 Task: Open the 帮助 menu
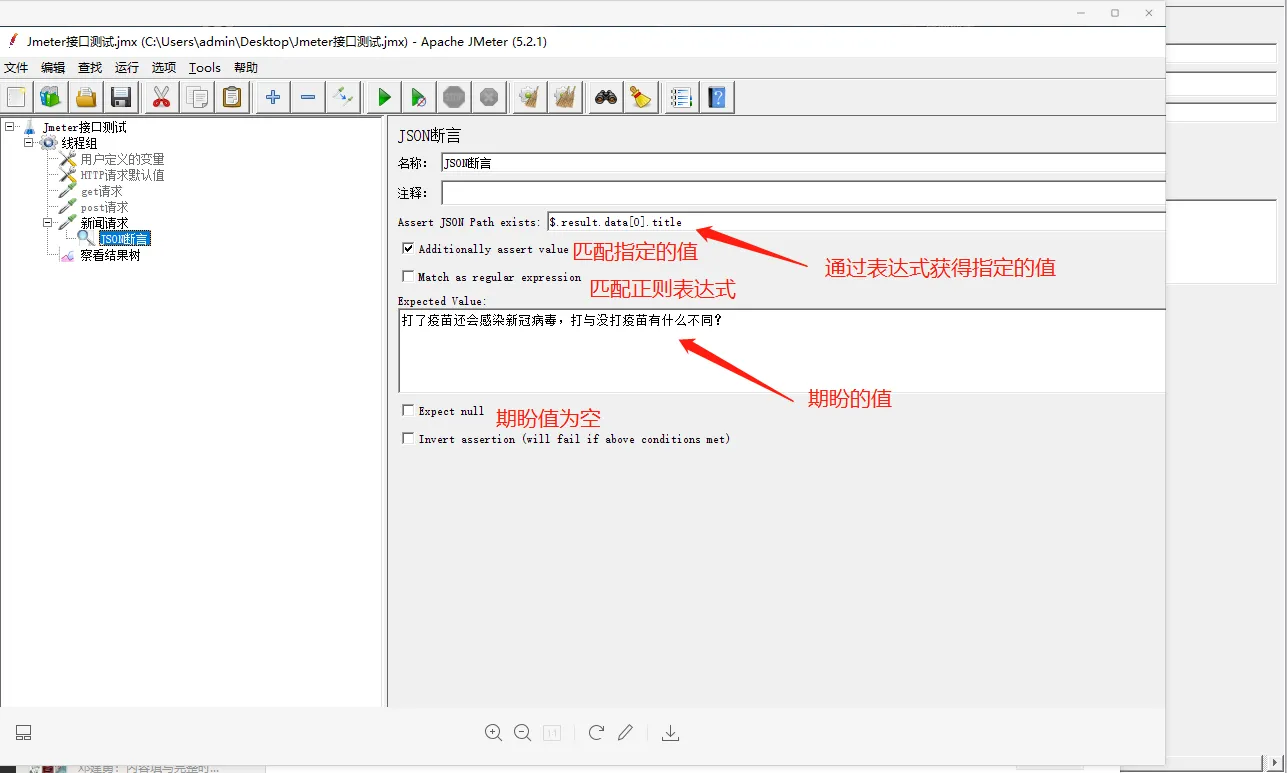(246, 68)
